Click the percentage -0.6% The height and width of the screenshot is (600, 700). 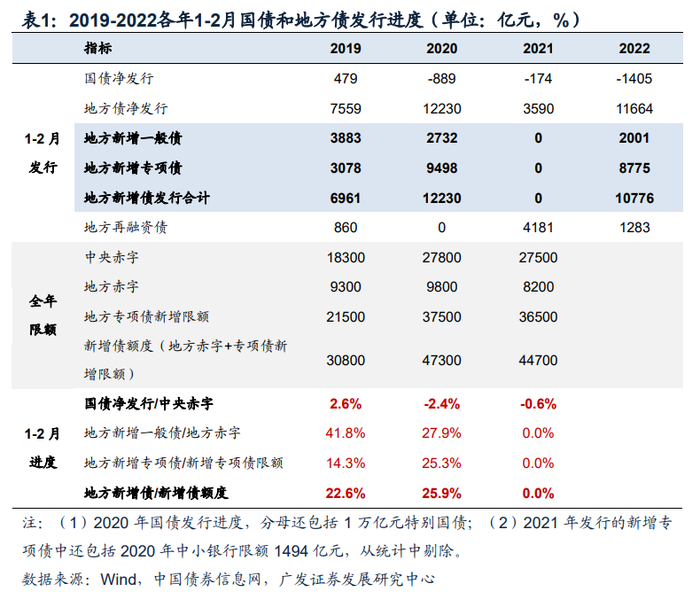(538, 404)
